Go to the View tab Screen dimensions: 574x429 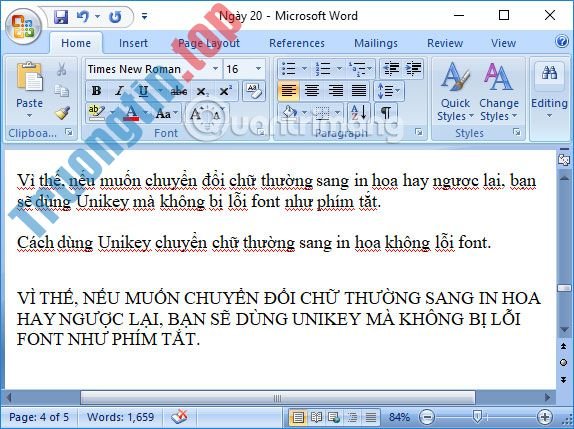click(503, 43)
